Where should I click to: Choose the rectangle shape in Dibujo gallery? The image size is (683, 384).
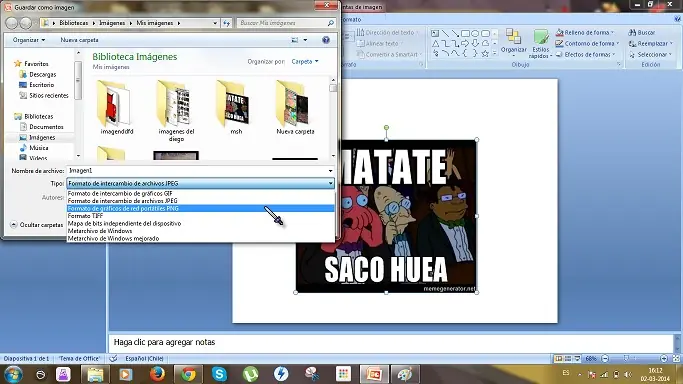(x=465, y=33)
